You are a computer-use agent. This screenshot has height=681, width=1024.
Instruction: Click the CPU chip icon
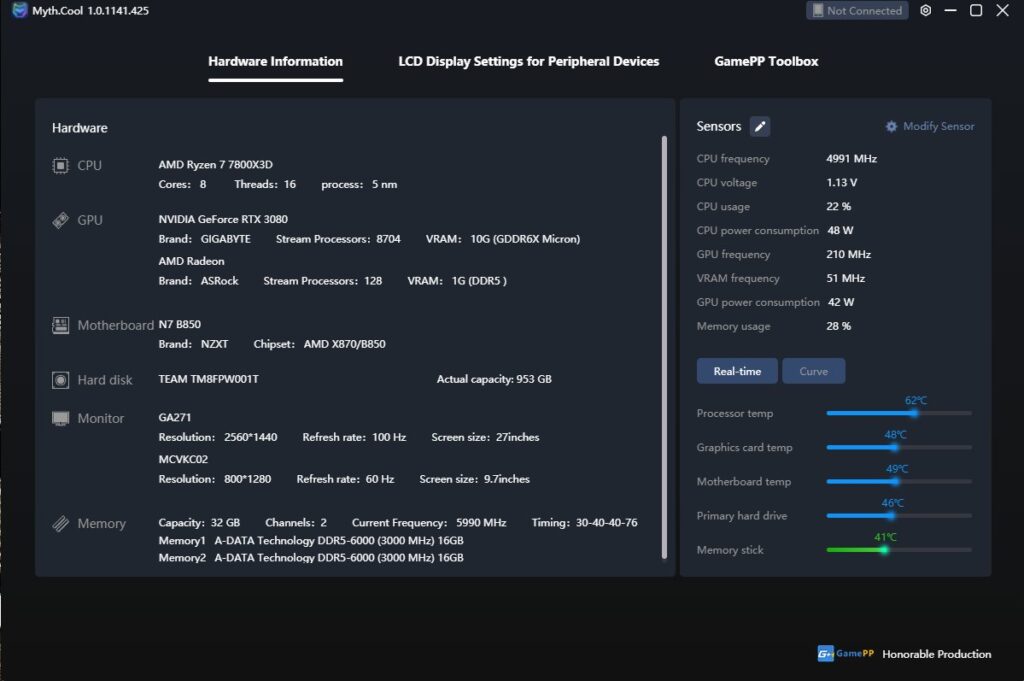tap(61, 165)
